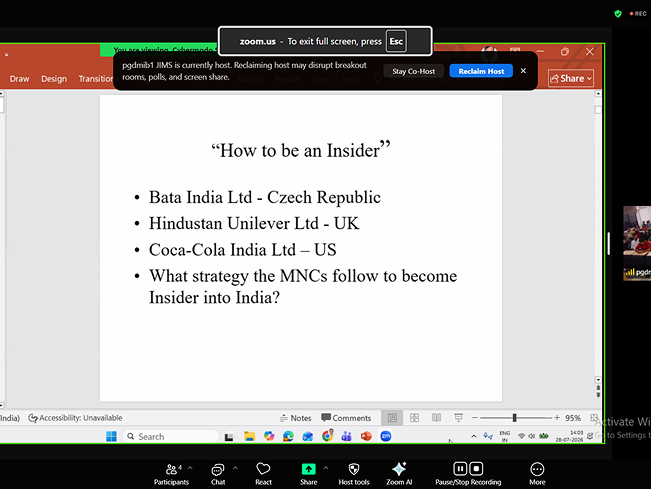Open Zoom from the taskbar

pos(386,436)
